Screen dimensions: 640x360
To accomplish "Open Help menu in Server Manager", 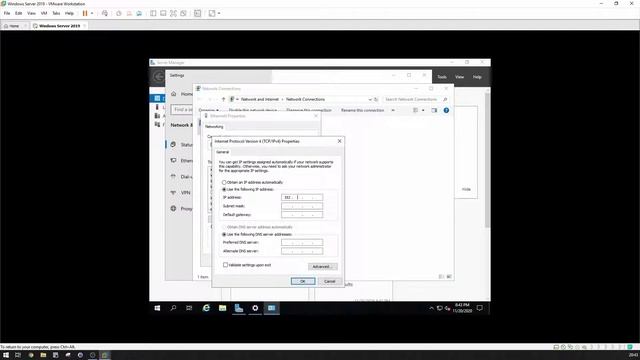I will 477,77.
